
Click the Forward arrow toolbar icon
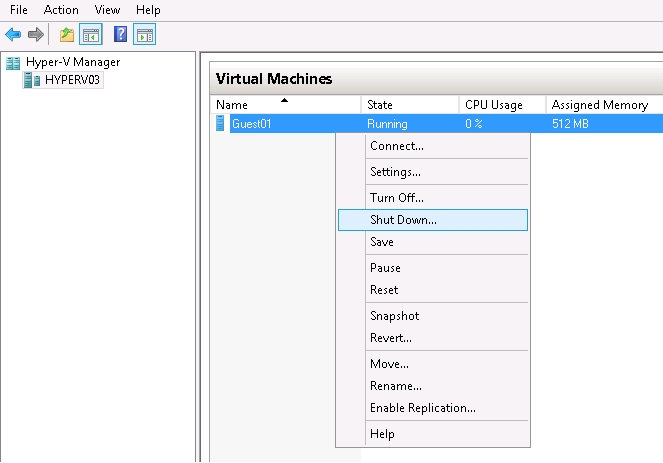coord(36,35)
